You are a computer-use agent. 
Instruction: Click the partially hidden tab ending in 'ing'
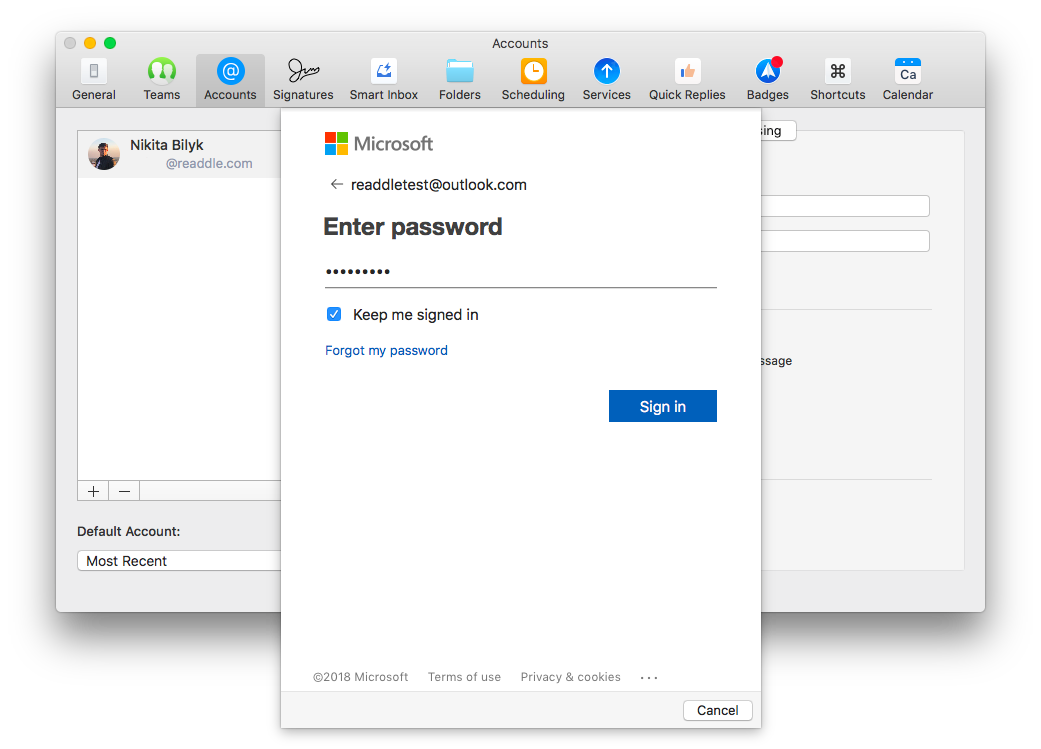pyautogui.click(x=778, y=131)
